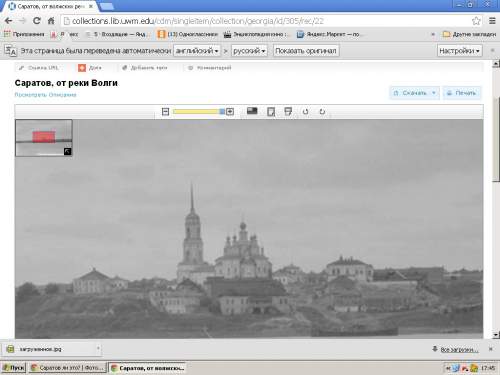Click the fit to width icon
This screenshot has width=500, height=375.
[x=288, y=111]
